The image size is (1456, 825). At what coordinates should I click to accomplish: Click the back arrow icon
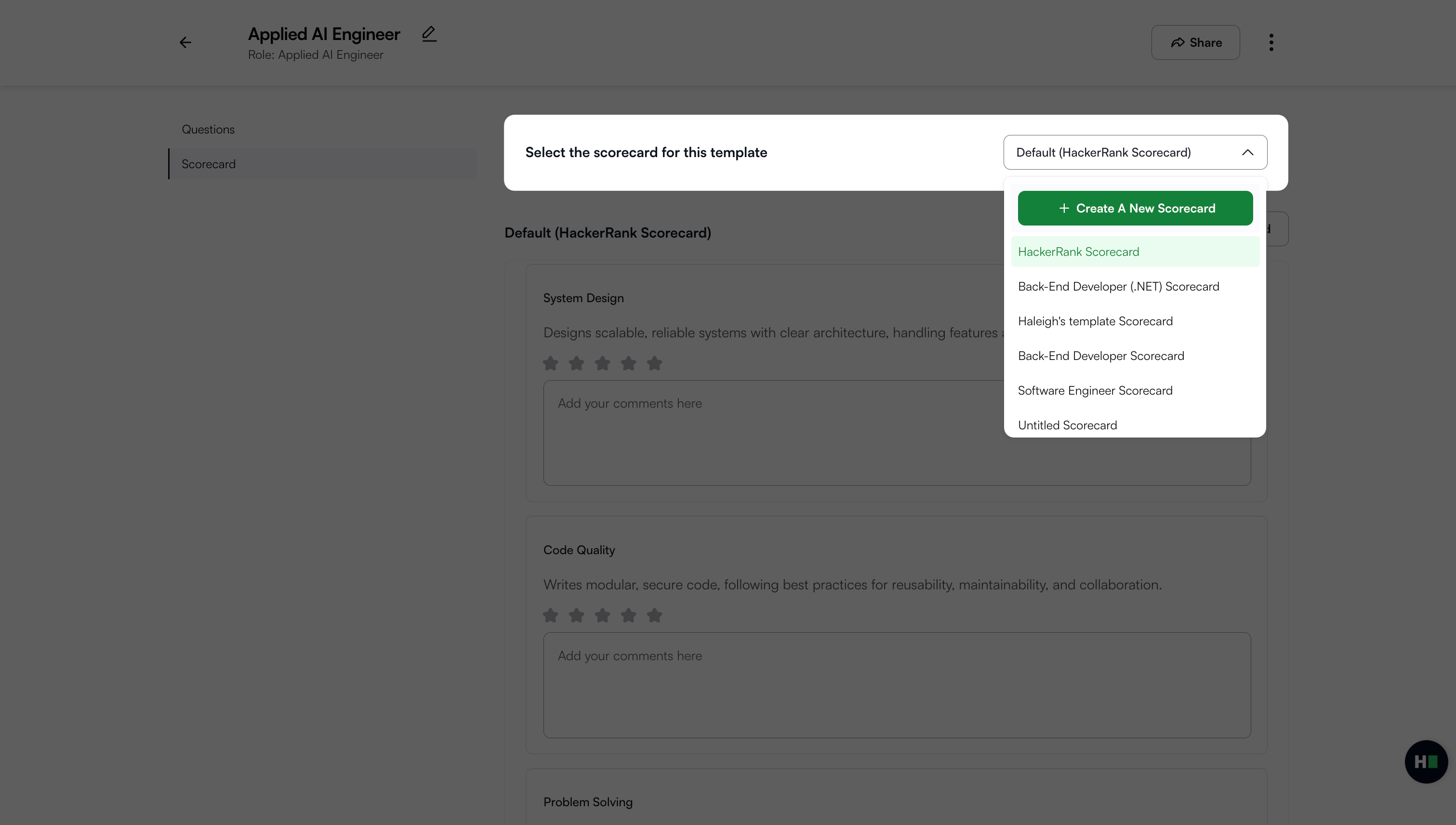pyautogui.click(x=185, y=42)
